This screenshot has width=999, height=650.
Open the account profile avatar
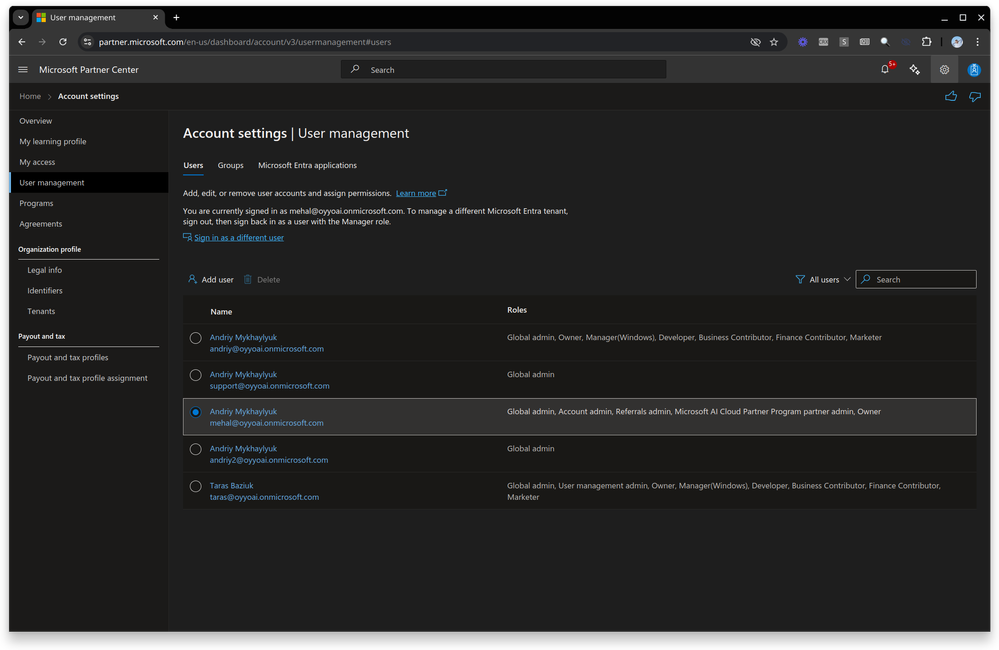974,70
